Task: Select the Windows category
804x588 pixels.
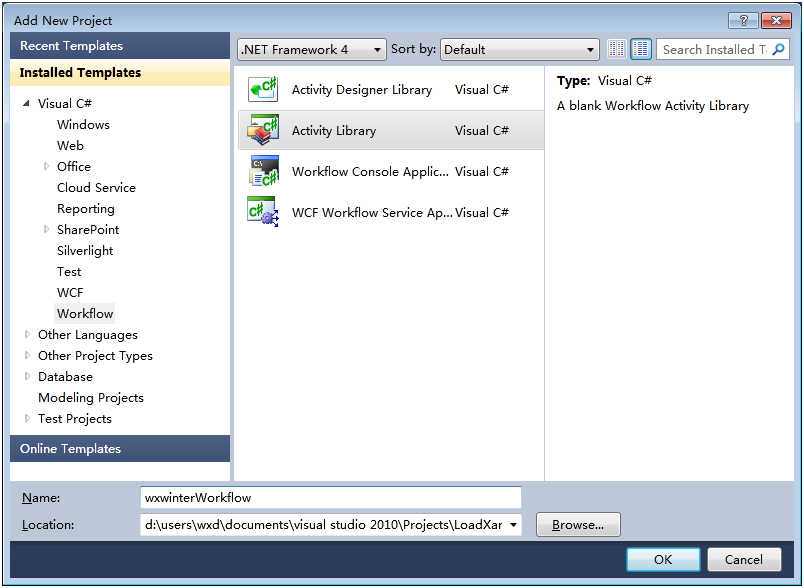Action: (83, 125)
